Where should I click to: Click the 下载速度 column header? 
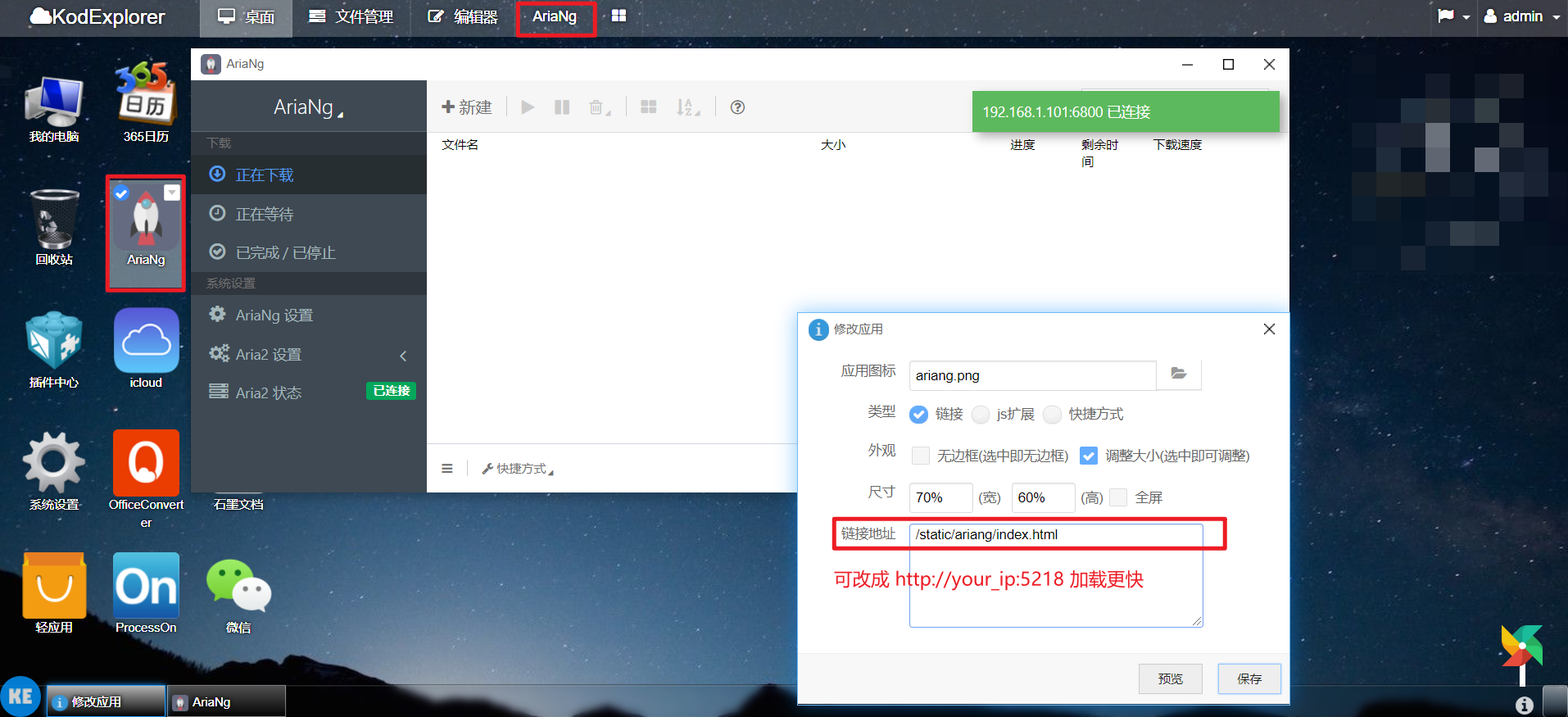tap(1177, 145)
